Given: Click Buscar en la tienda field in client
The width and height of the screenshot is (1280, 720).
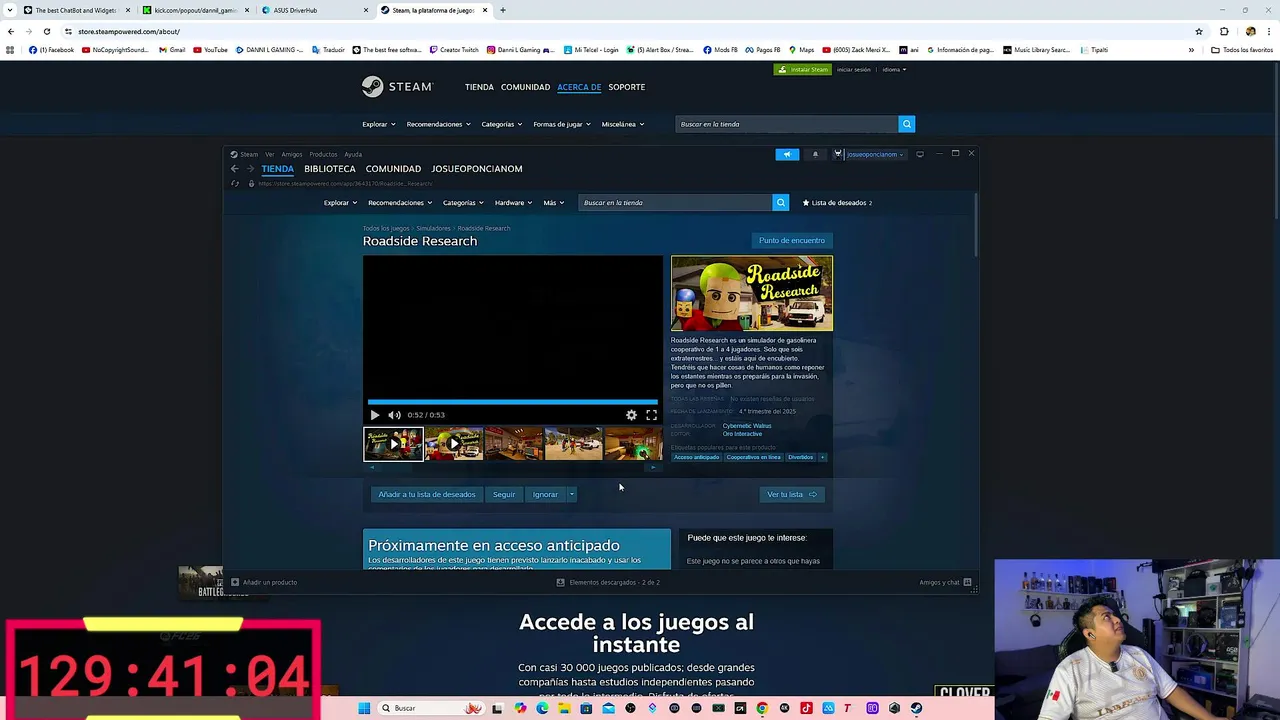Looking at the screenshot, I should pos(675,203).
